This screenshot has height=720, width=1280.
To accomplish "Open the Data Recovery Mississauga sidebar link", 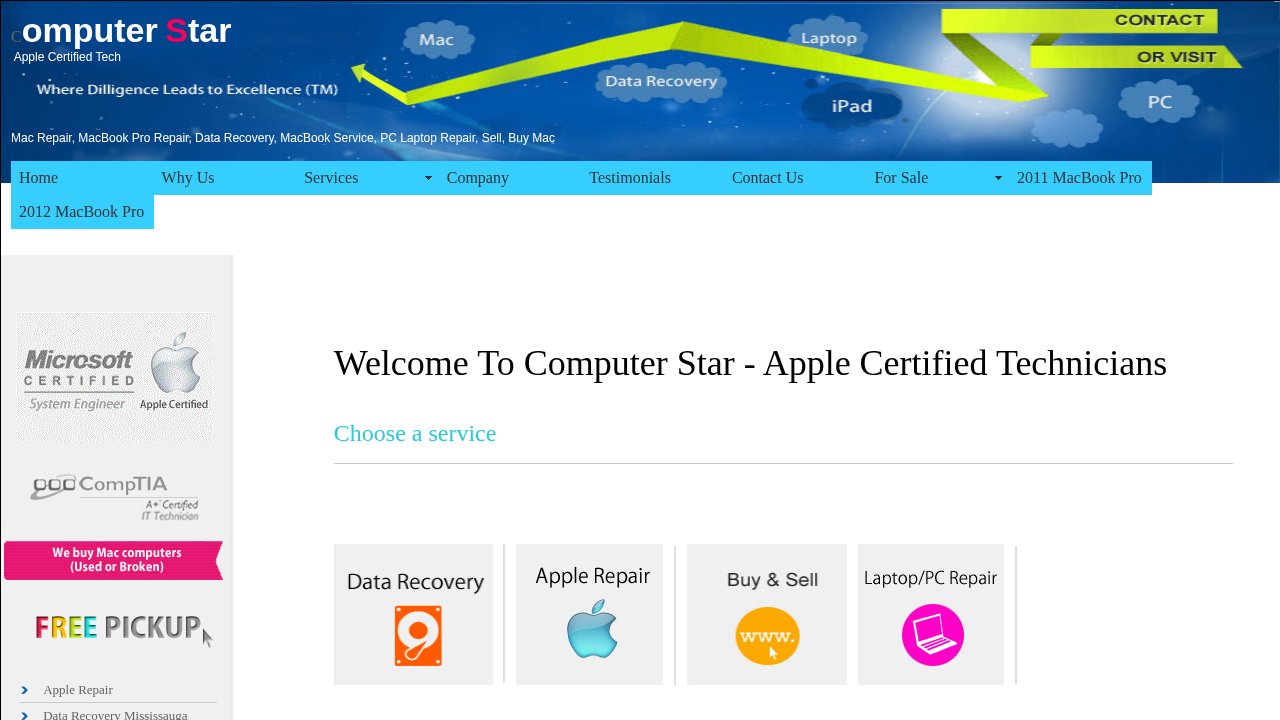I will point(115,715).
